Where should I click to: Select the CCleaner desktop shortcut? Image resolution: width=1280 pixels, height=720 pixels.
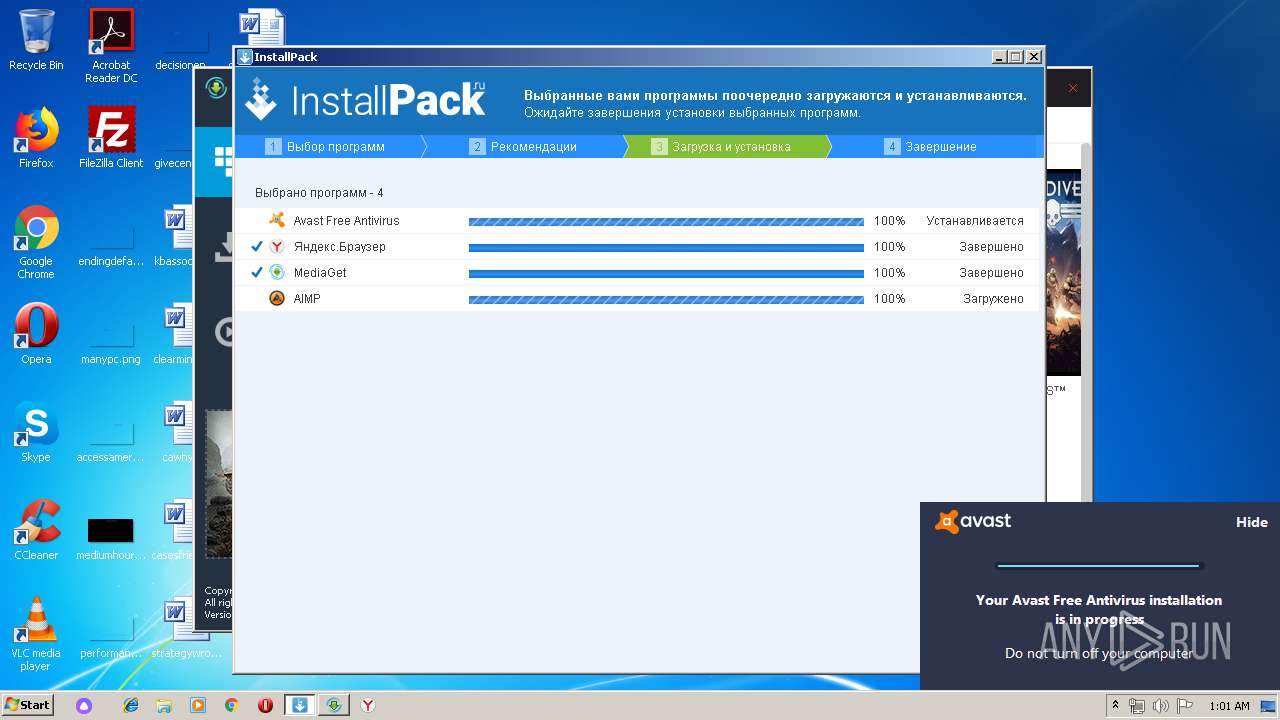(36, 530)
